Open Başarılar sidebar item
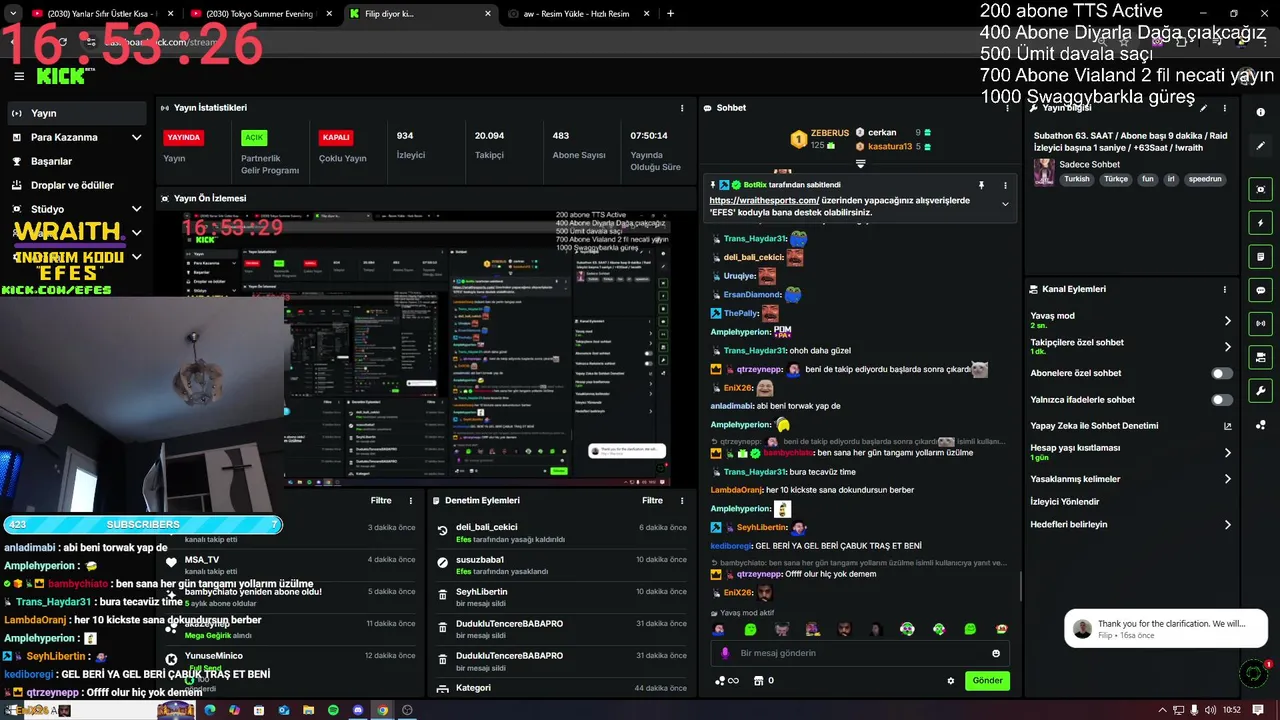Screen dimensions: 1280x720 (x=77, y=161)
